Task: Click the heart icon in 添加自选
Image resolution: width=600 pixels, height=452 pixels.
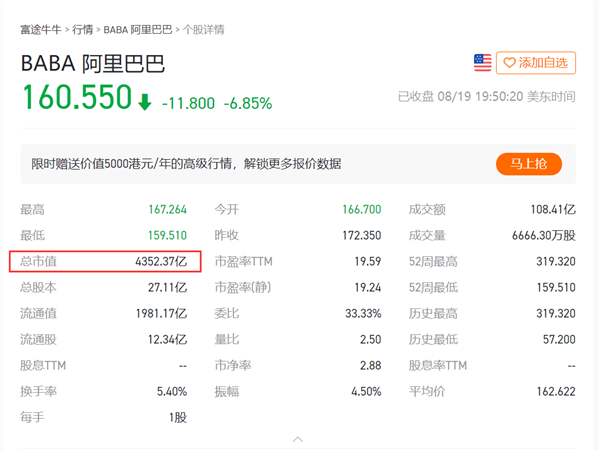Action: pos(509,63)
